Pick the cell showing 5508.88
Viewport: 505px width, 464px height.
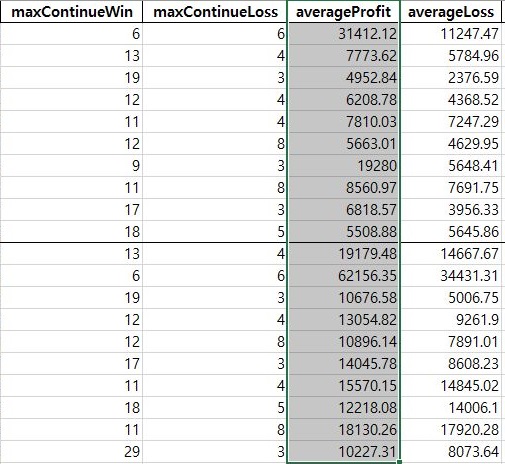(x=343, y=232)
